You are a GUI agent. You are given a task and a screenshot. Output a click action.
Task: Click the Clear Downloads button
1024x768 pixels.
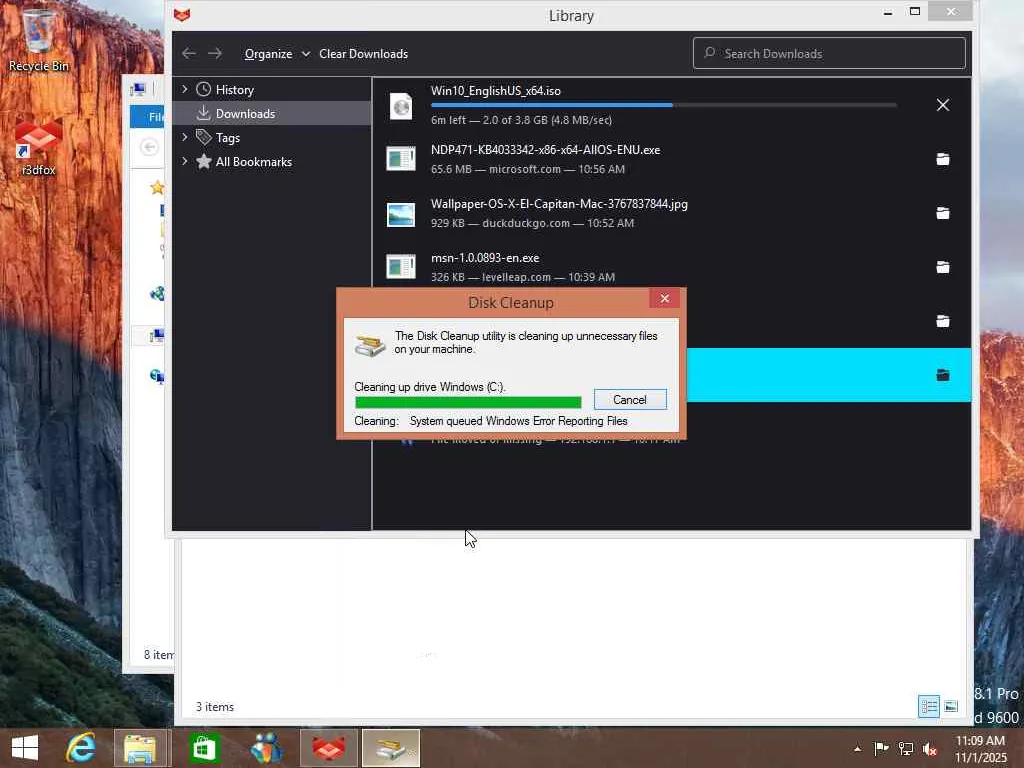[x=363, y=54]
